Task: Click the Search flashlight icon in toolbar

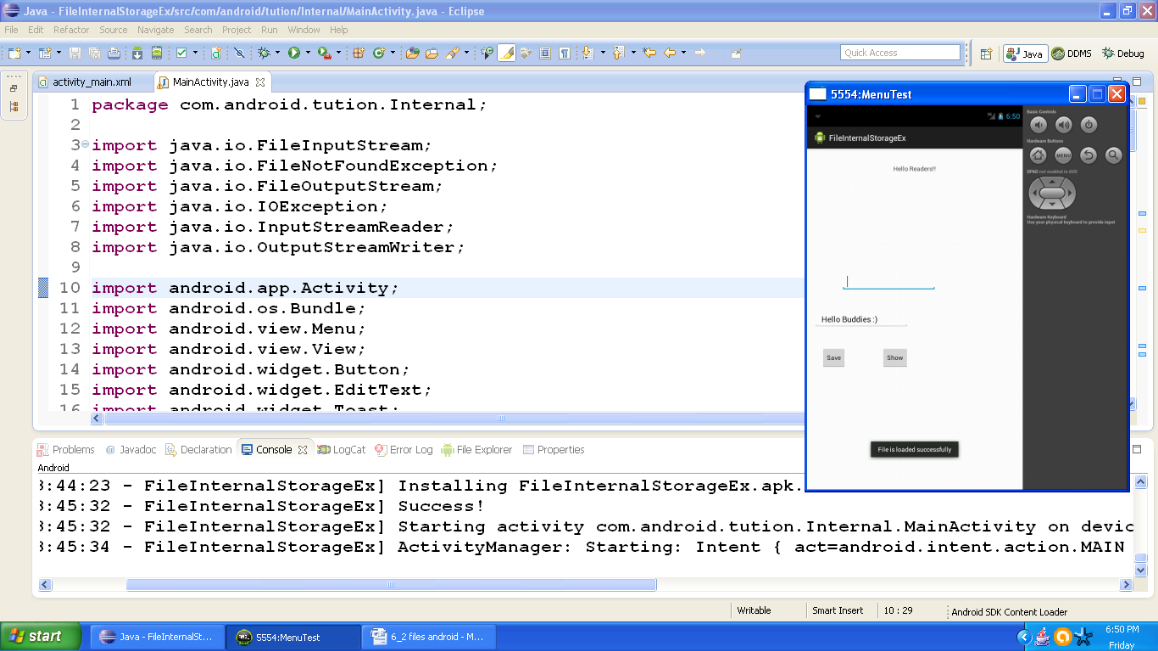Action: point(453,53)
